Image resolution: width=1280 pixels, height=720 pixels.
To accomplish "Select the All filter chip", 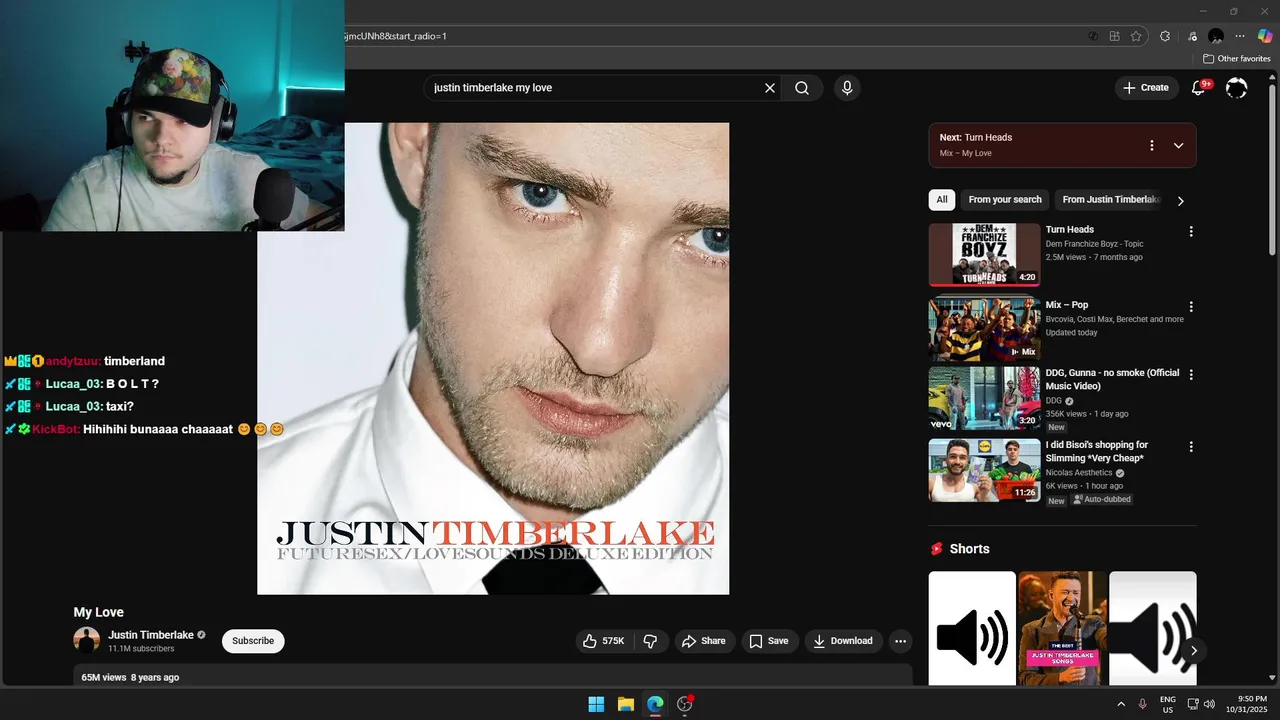I will tap(941, 200).
